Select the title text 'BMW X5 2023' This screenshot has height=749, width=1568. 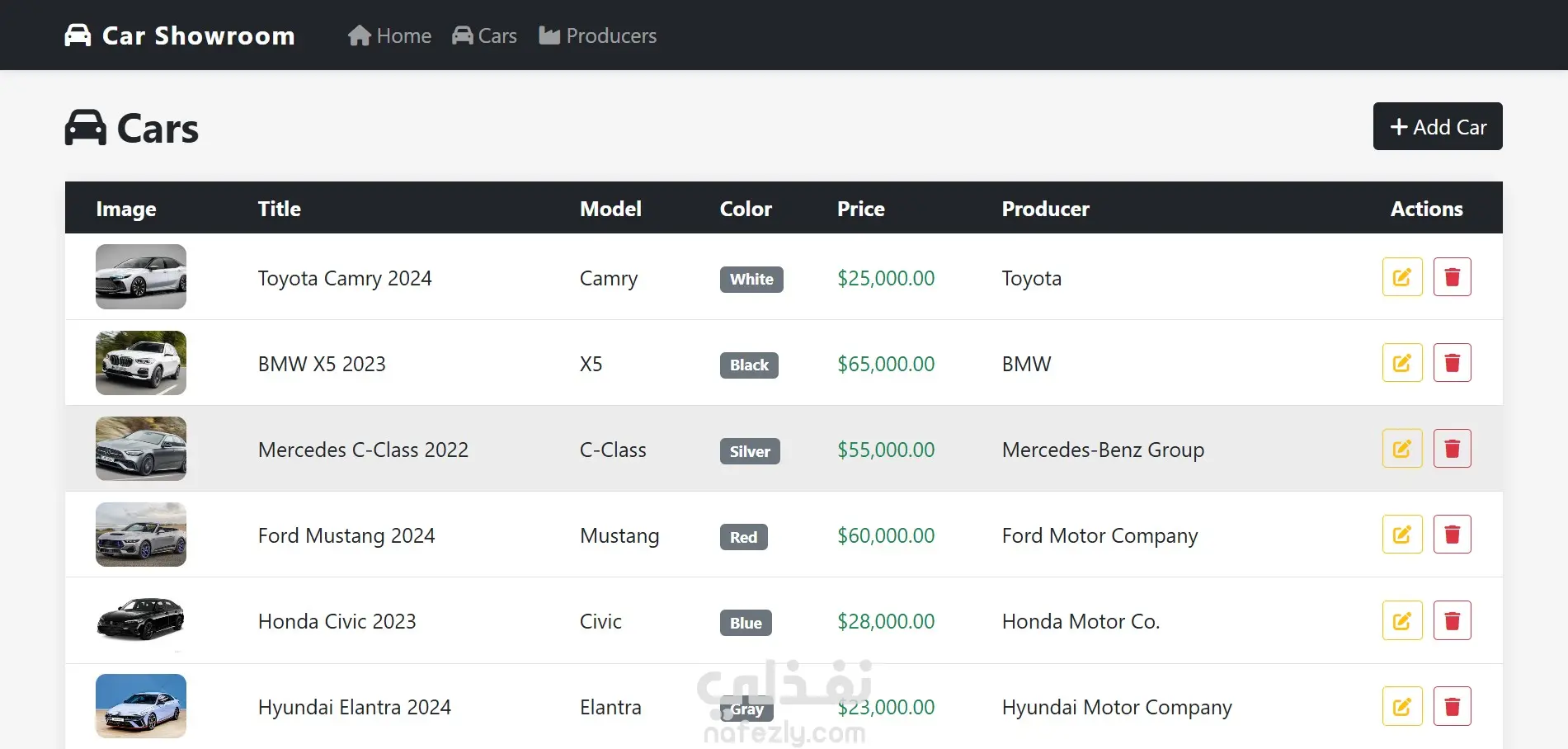tap(322, 364)
